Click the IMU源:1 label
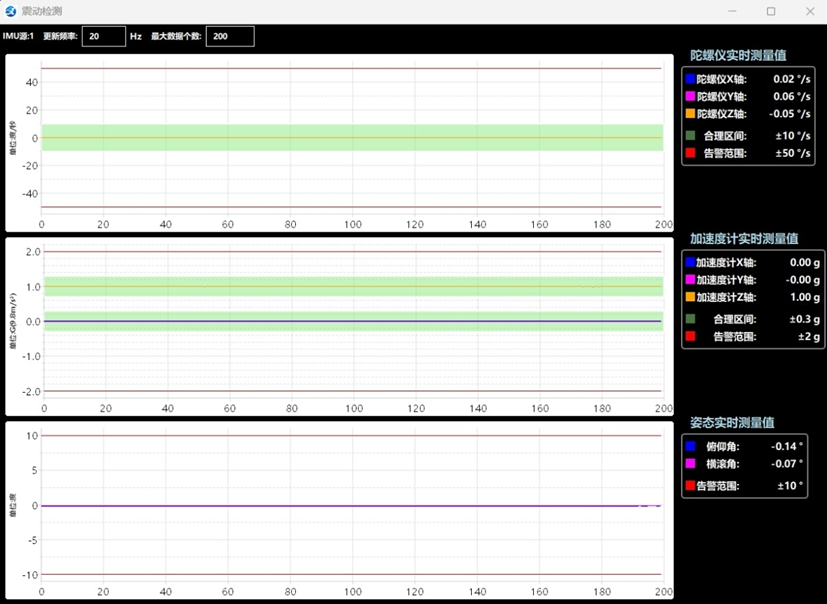This screenshot has width=827, height=604. click(18, 36)
